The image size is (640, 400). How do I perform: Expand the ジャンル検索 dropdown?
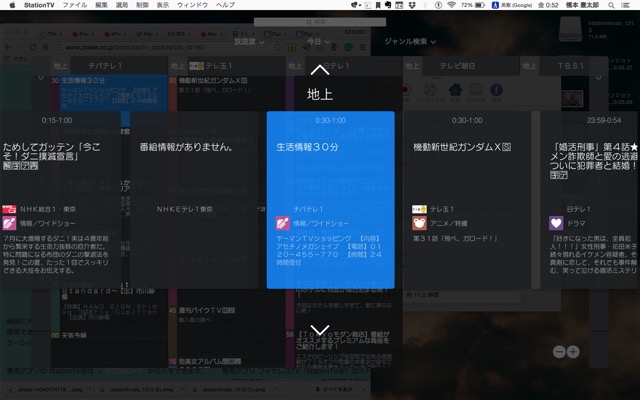(x=410, y=41)
